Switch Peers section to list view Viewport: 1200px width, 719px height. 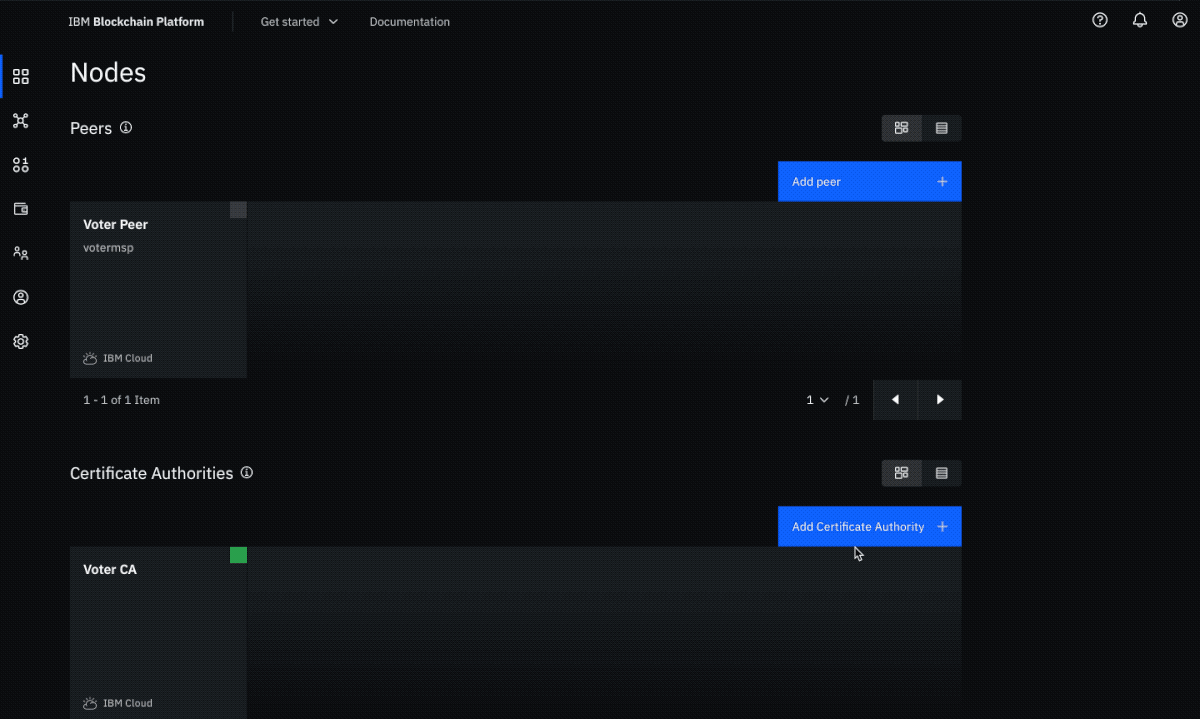pos(941,128)
